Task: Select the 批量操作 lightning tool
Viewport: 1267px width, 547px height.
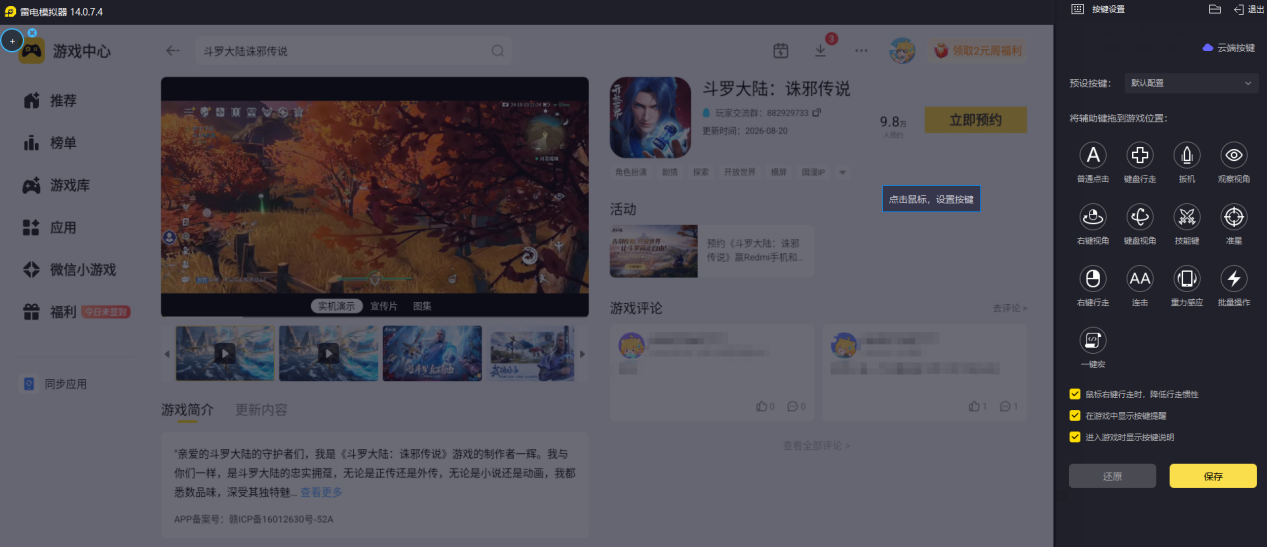Action: [1234, 278]
